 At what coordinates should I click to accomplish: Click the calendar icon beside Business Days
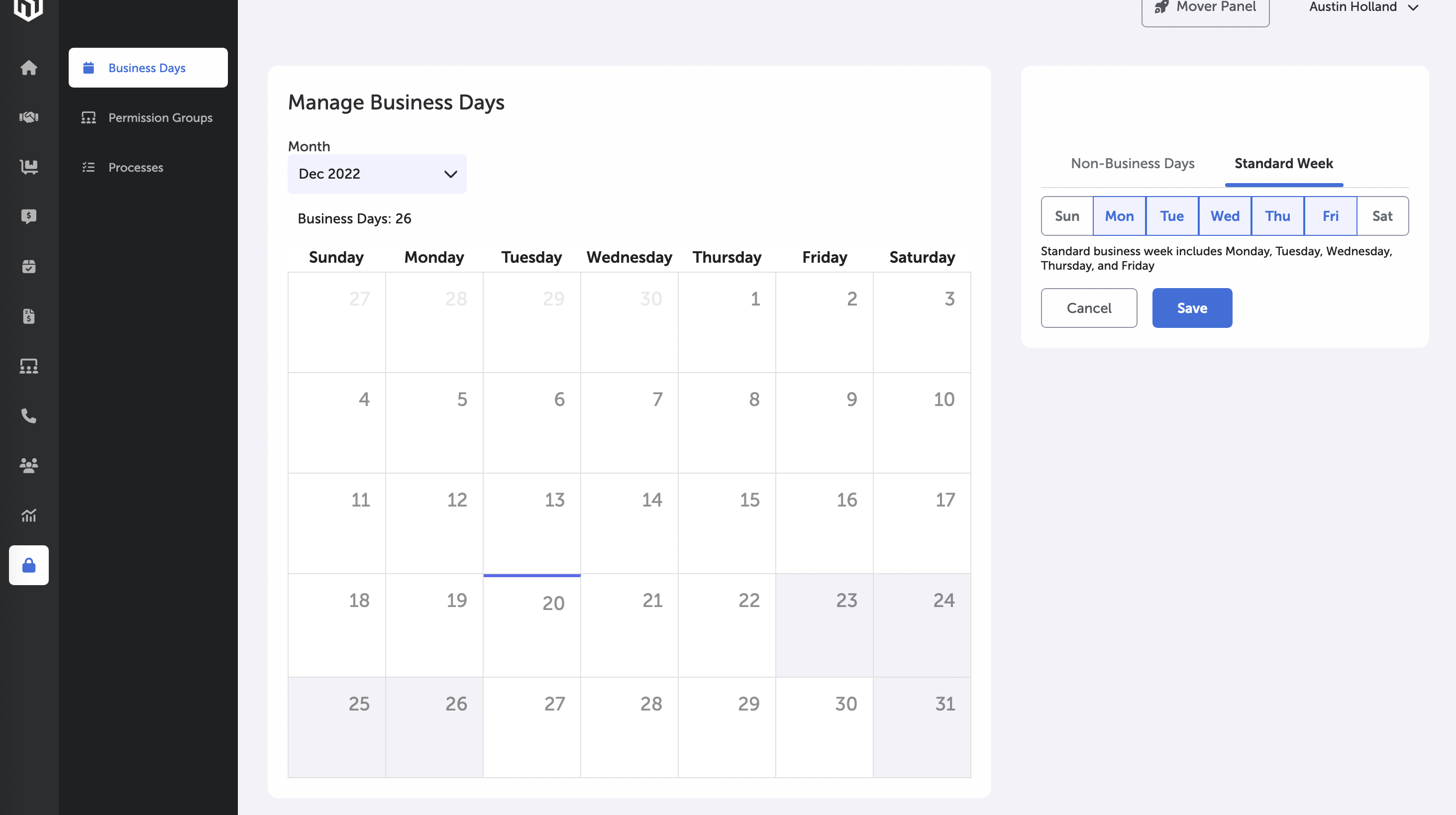89,68
